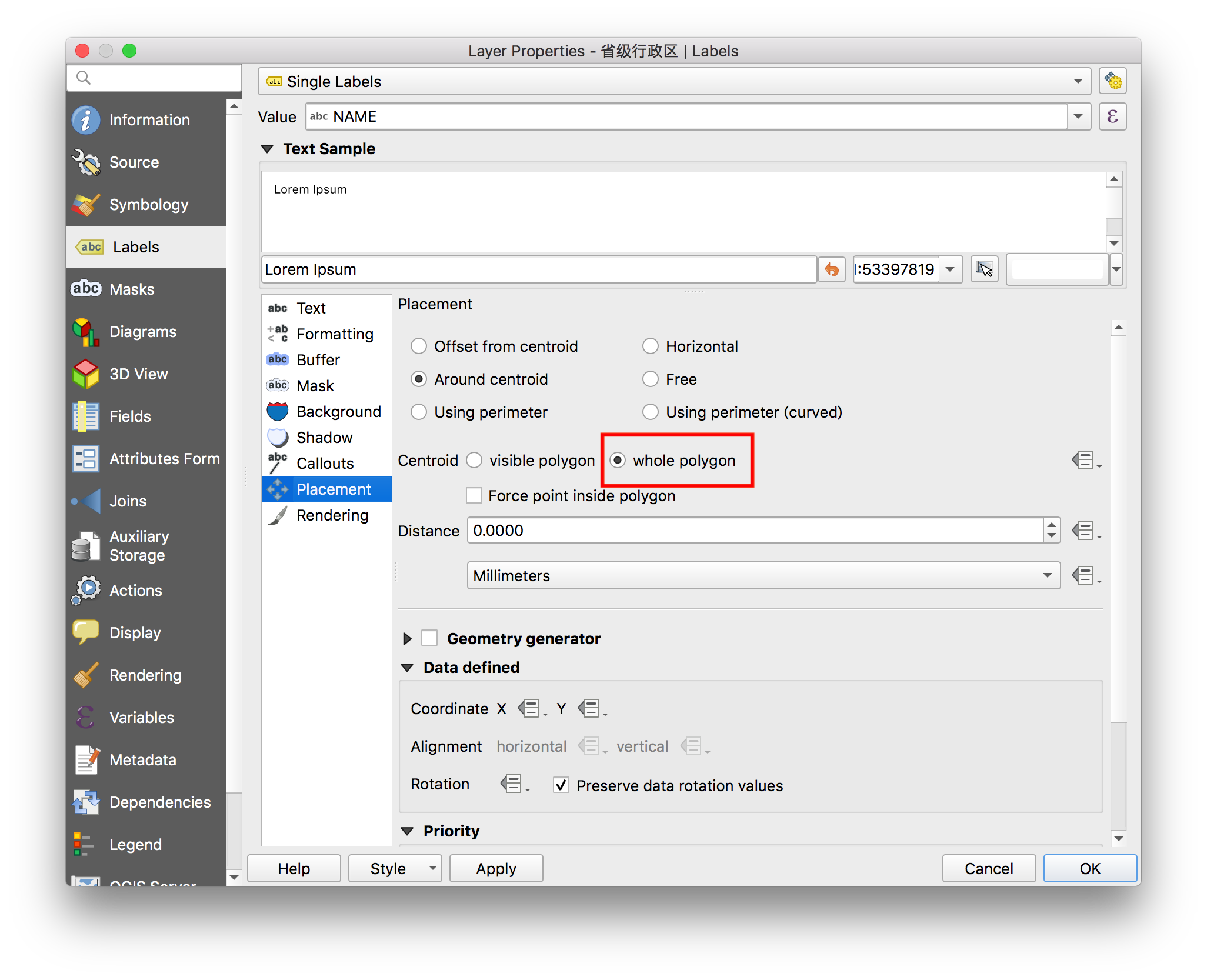
Task: Click data-defined override icon for Rotation
Action: pyautogui.click(x=512, y=784)
